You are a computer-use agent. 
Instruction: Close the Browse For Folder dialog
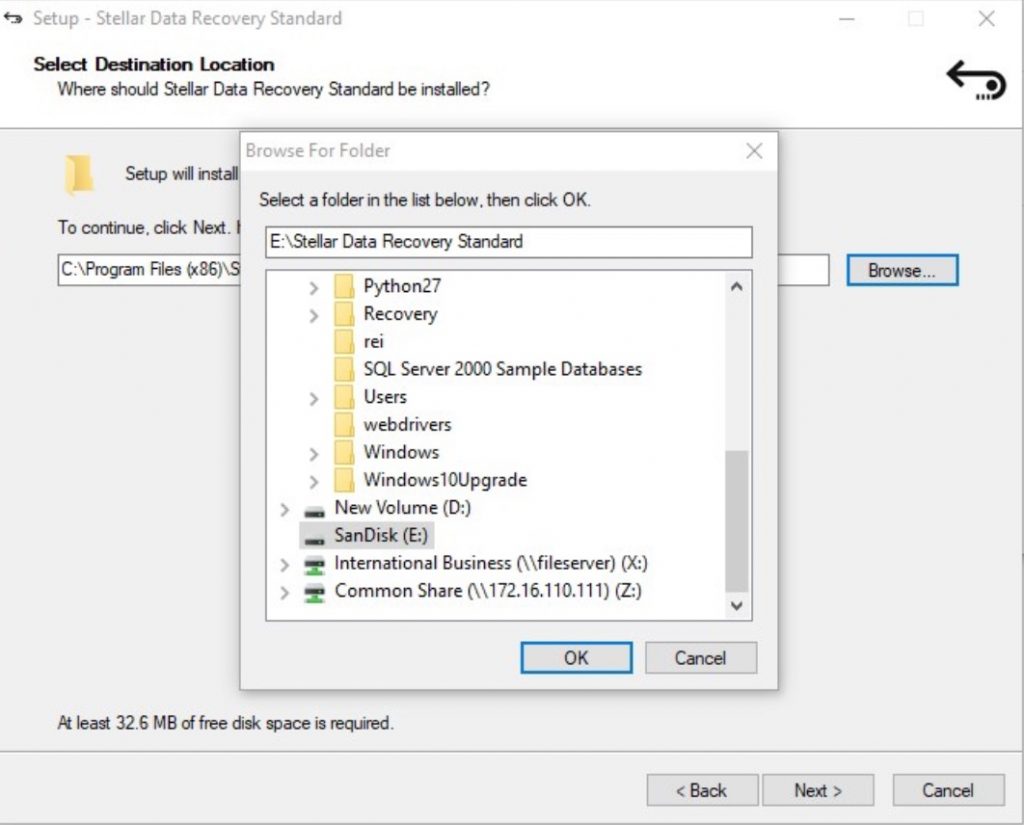pos(754,151)
